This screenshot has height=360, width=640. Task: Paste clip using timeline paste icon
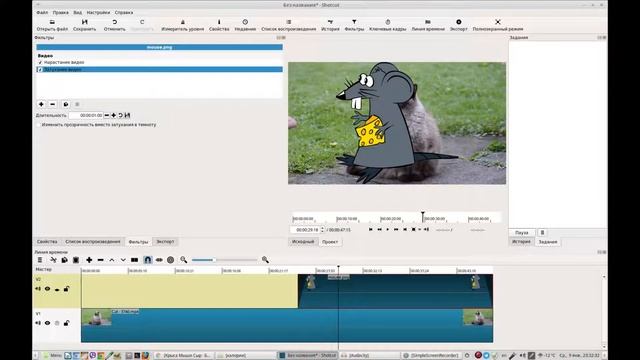pyautogui.click(x=76, y=260)
